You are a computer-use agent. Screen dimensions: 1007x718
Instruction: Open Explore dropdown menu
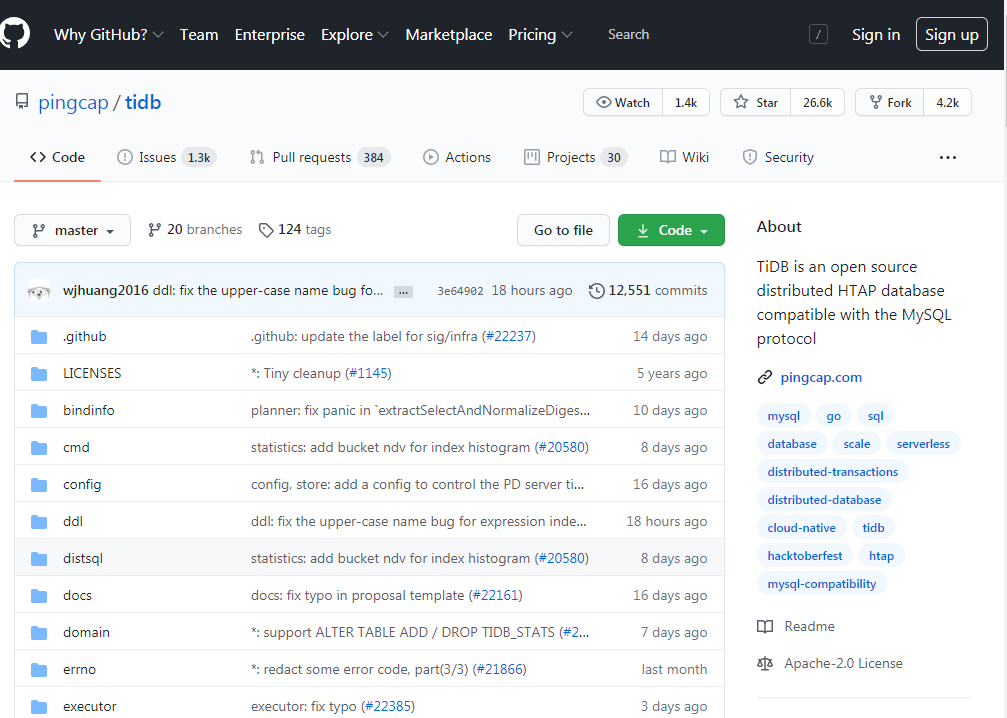[x=355, y=35]
